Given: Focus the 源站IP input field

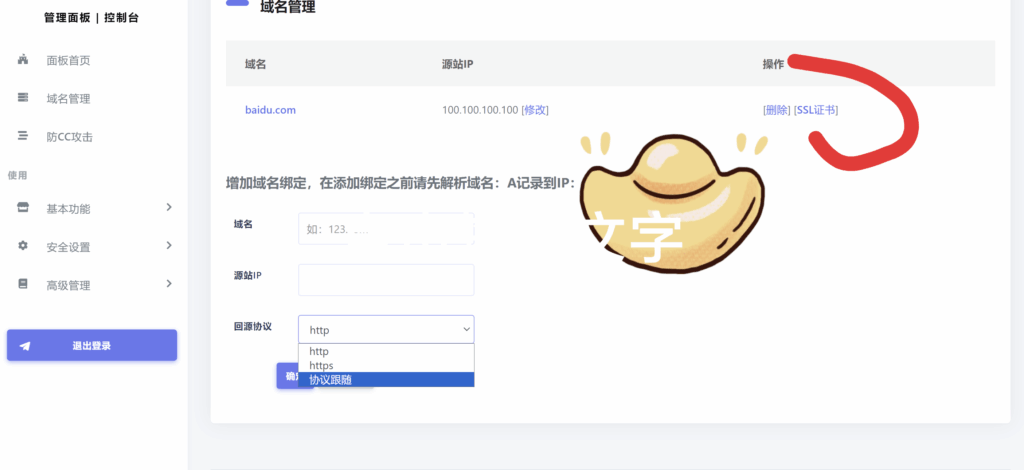Looking at the screenshot, I should pos(386,280).
